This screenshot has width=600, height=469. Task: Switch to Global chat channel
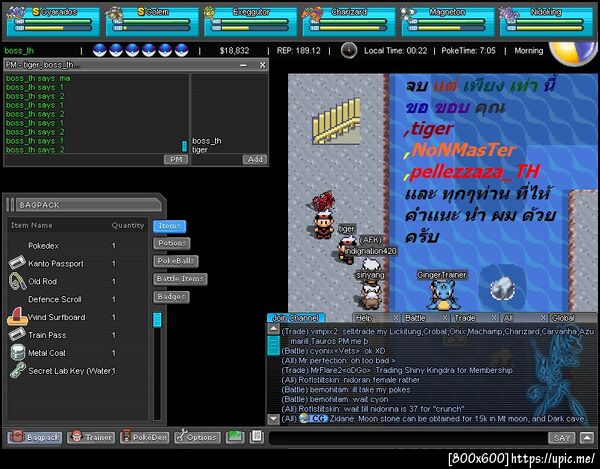(572, 318)
